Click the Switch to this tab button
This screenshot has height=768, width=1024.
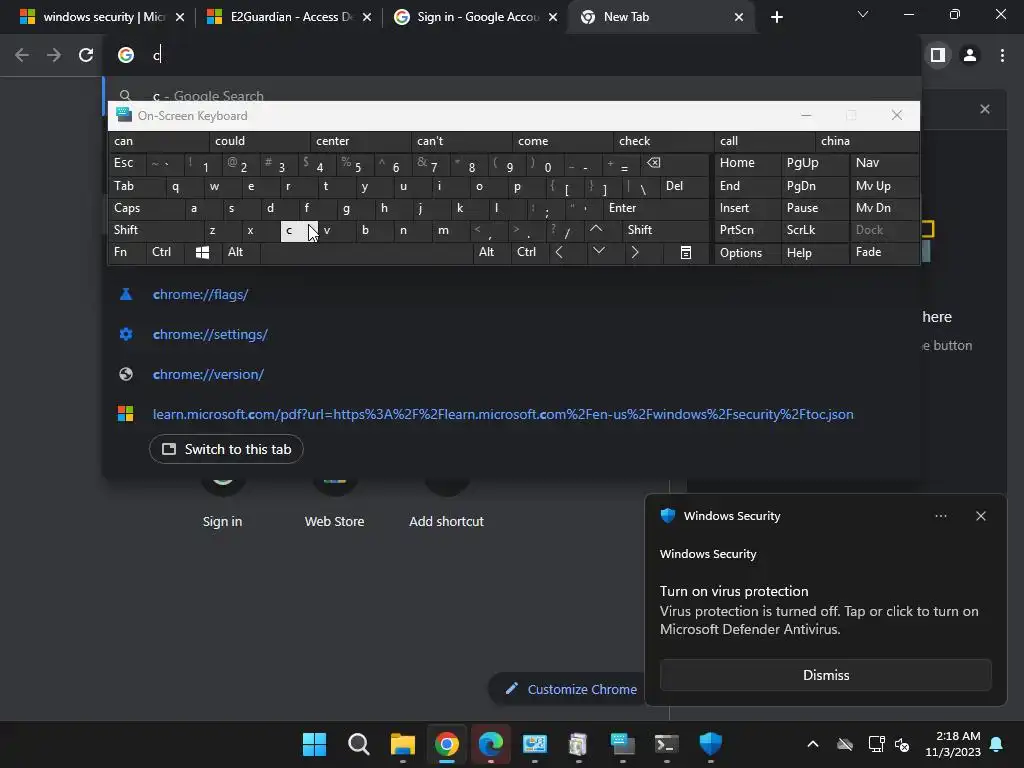(226, 449)
